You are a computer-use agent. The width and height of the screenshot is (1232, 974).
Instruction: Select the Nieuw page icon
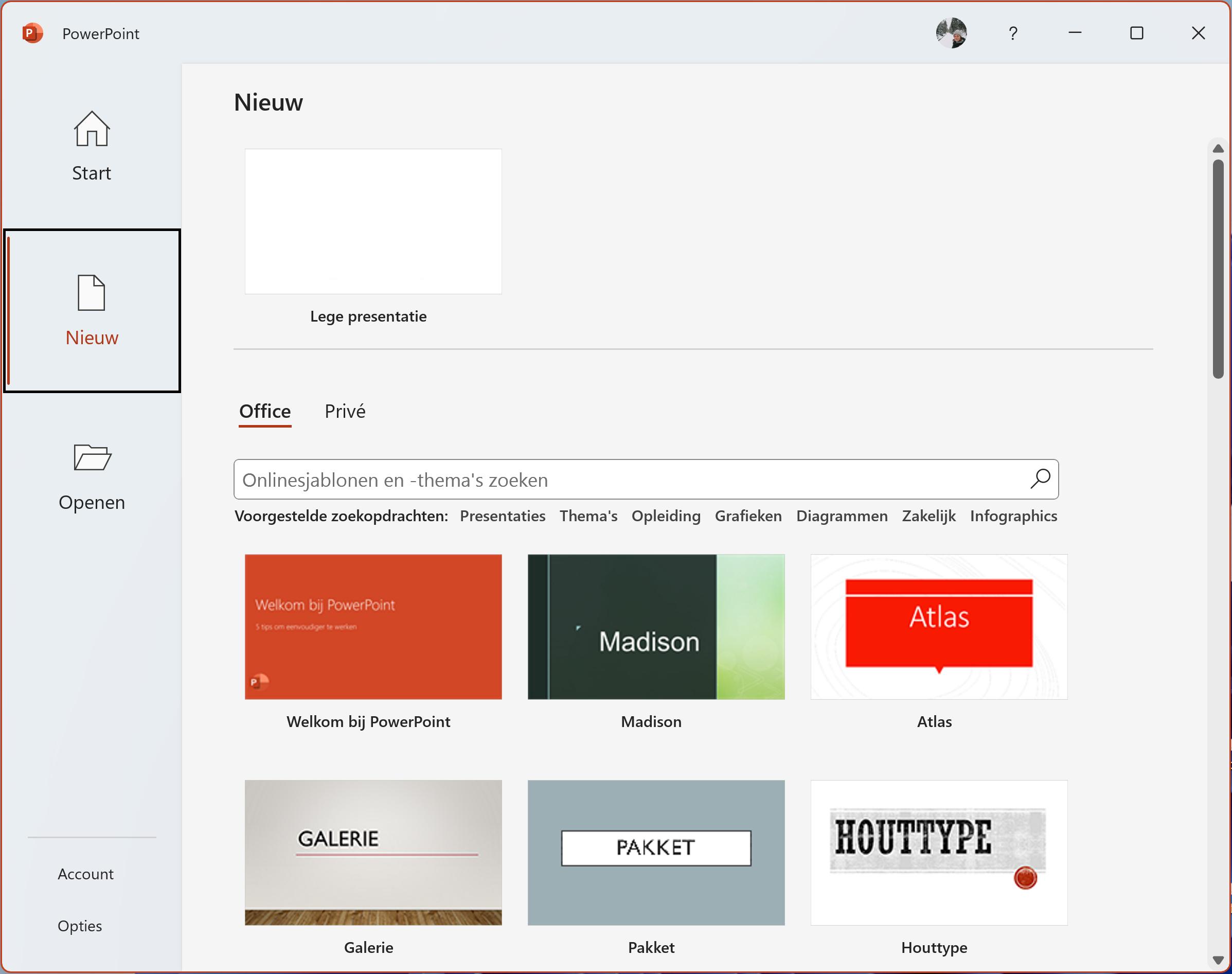pos(91,293)
